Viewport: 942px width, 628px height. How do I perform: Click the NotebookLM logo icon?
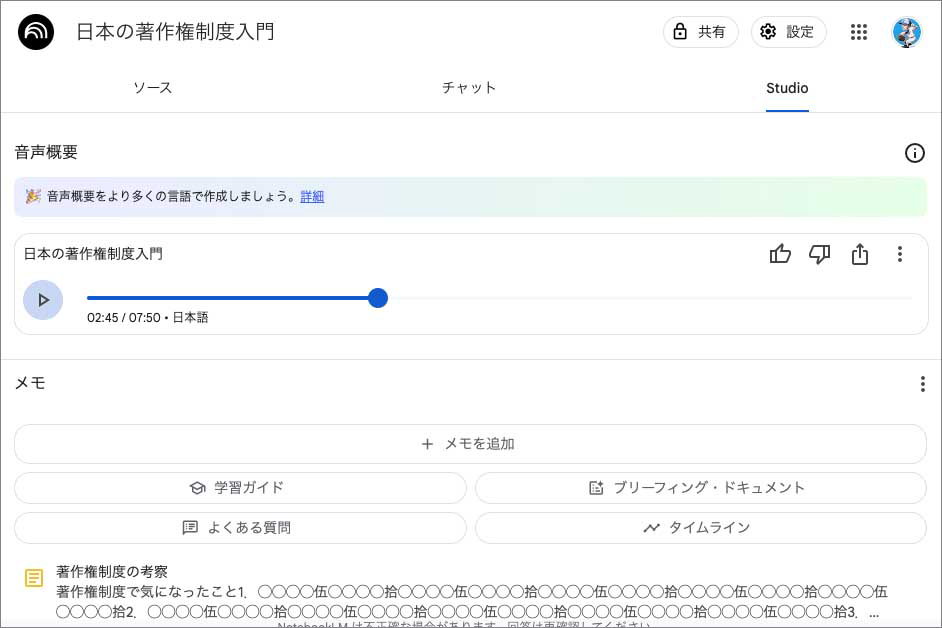(36, 32)
